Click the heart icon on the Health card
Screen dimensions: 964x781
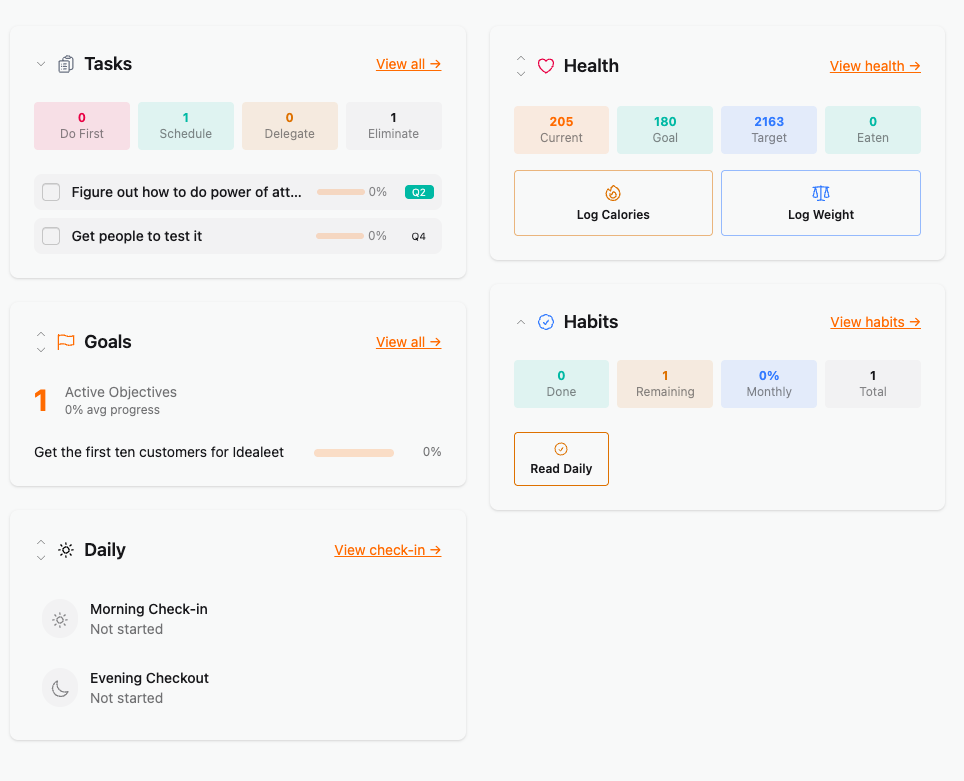click(x=546, y=65)
